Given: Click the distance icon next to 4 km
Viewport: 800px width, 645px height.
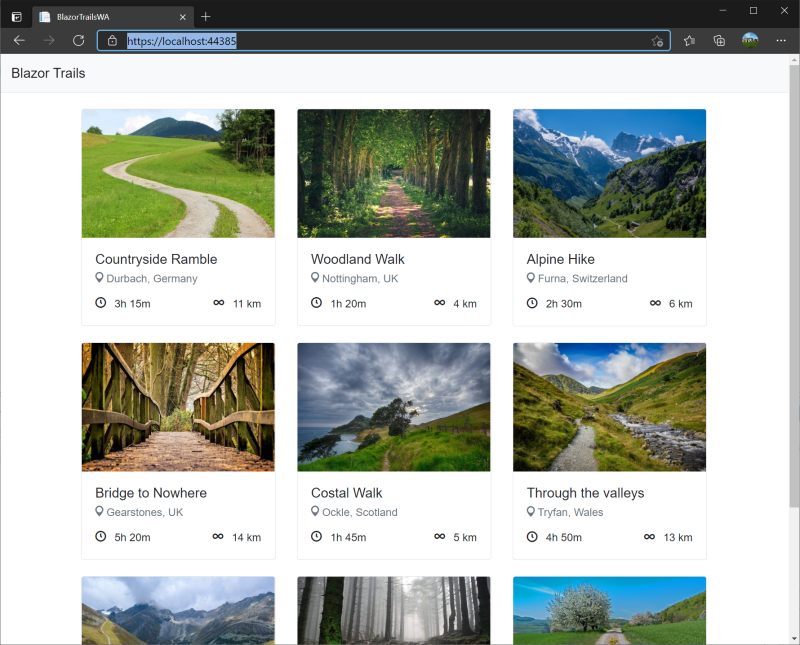Looking at the screenshot, I should click(440, 303).
